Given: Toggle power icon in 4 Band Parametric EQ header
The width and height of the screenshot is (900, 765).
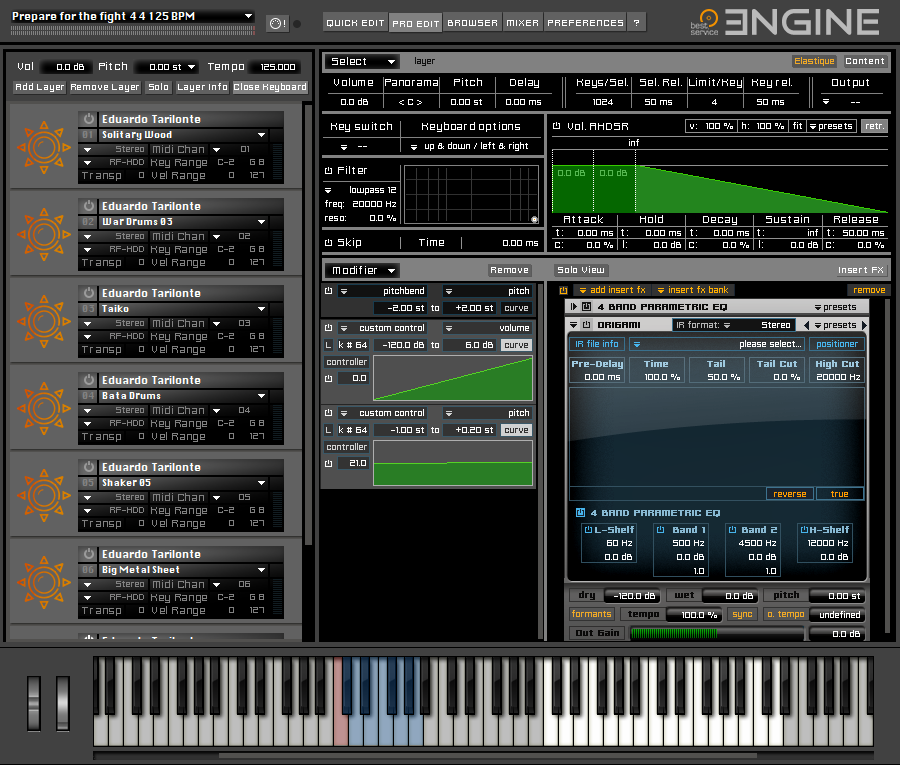Looking at the screenshot, I should click(x=587, y=307).
